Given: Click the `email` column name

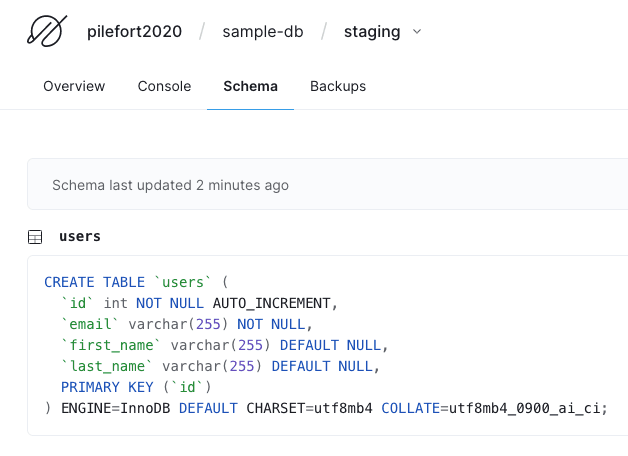Looking at the screenshot, I should (x=90, y=324).
